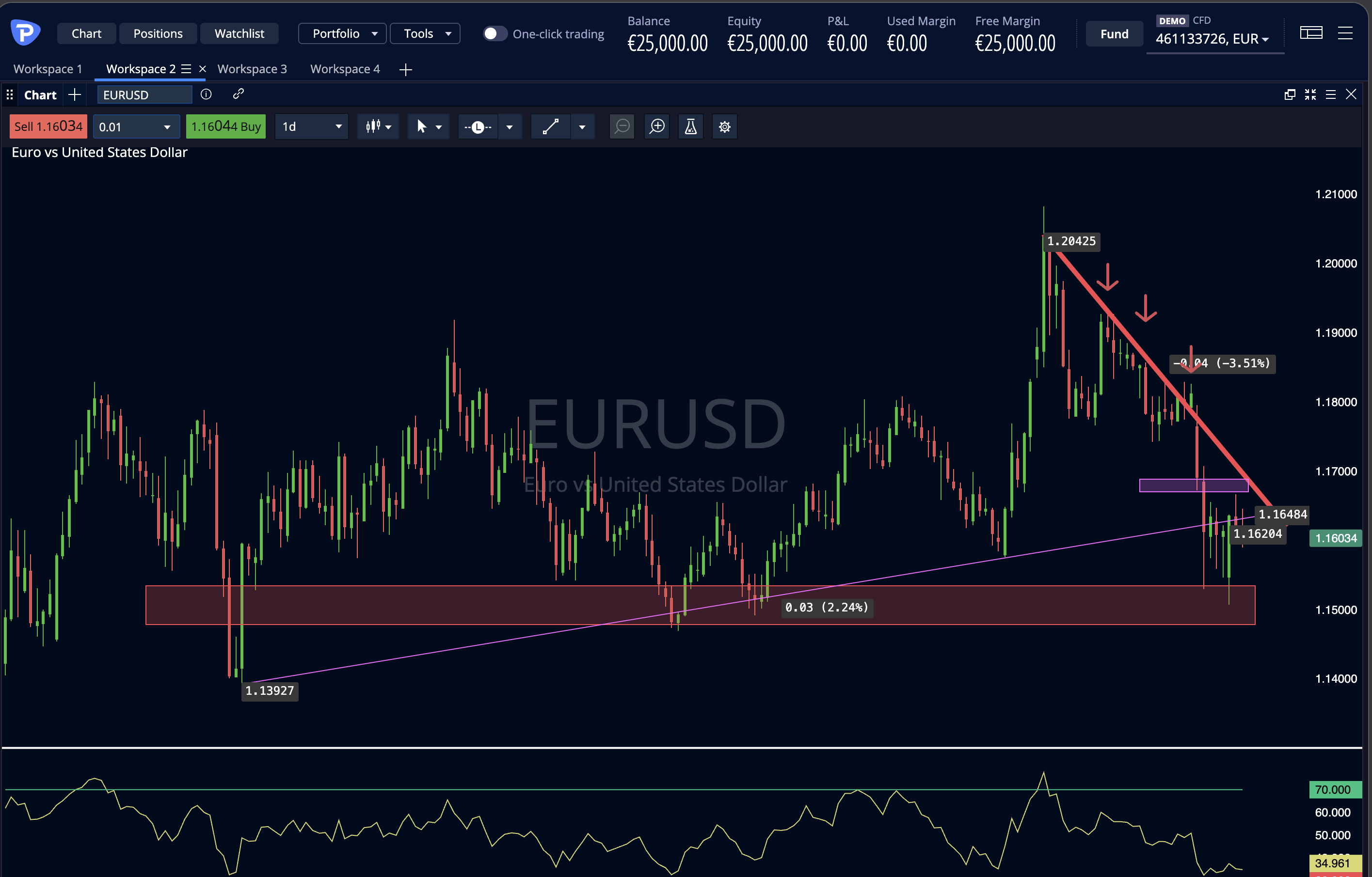Open the Positions view
This screenshot has height=877, width=1372.
[x=158, y=33]
